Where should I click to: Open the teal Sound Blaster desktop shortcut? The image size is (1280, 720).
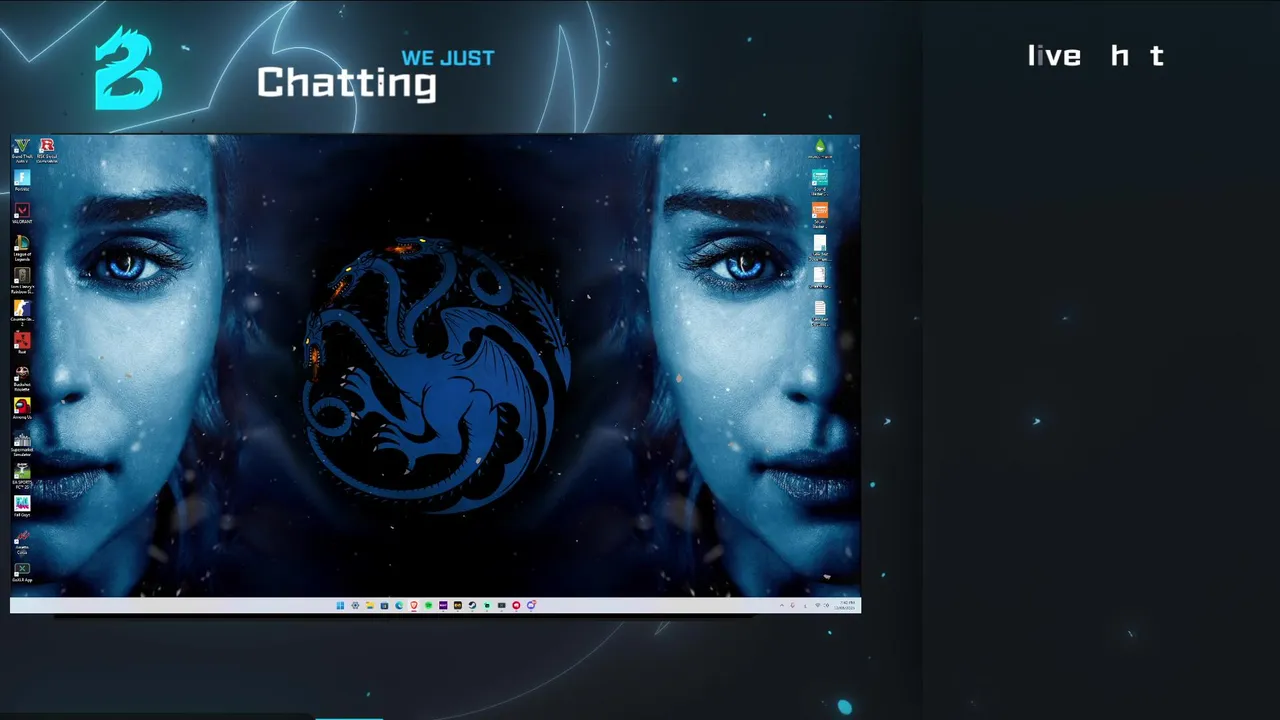820,183
